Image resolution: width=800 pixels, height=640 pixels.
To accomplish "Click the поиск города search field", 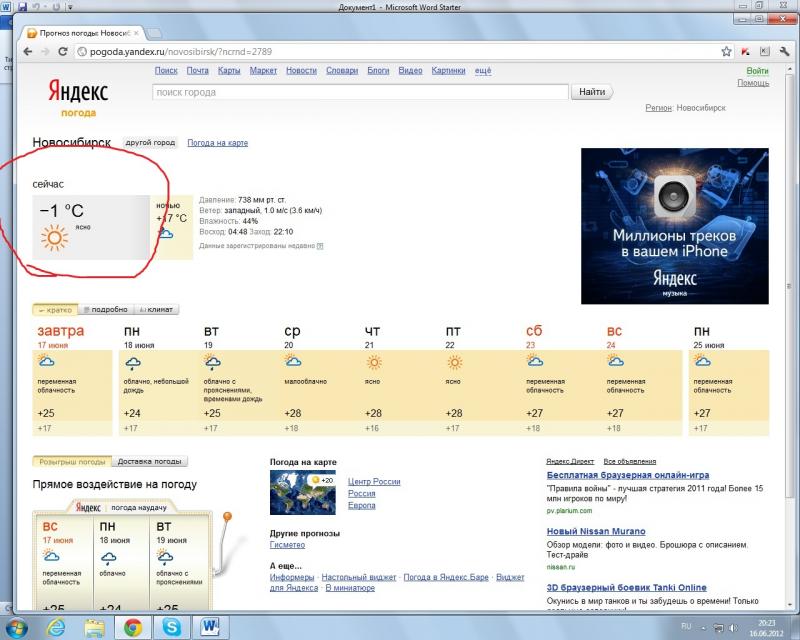I will pyautogui.click(x=360, y=92).
